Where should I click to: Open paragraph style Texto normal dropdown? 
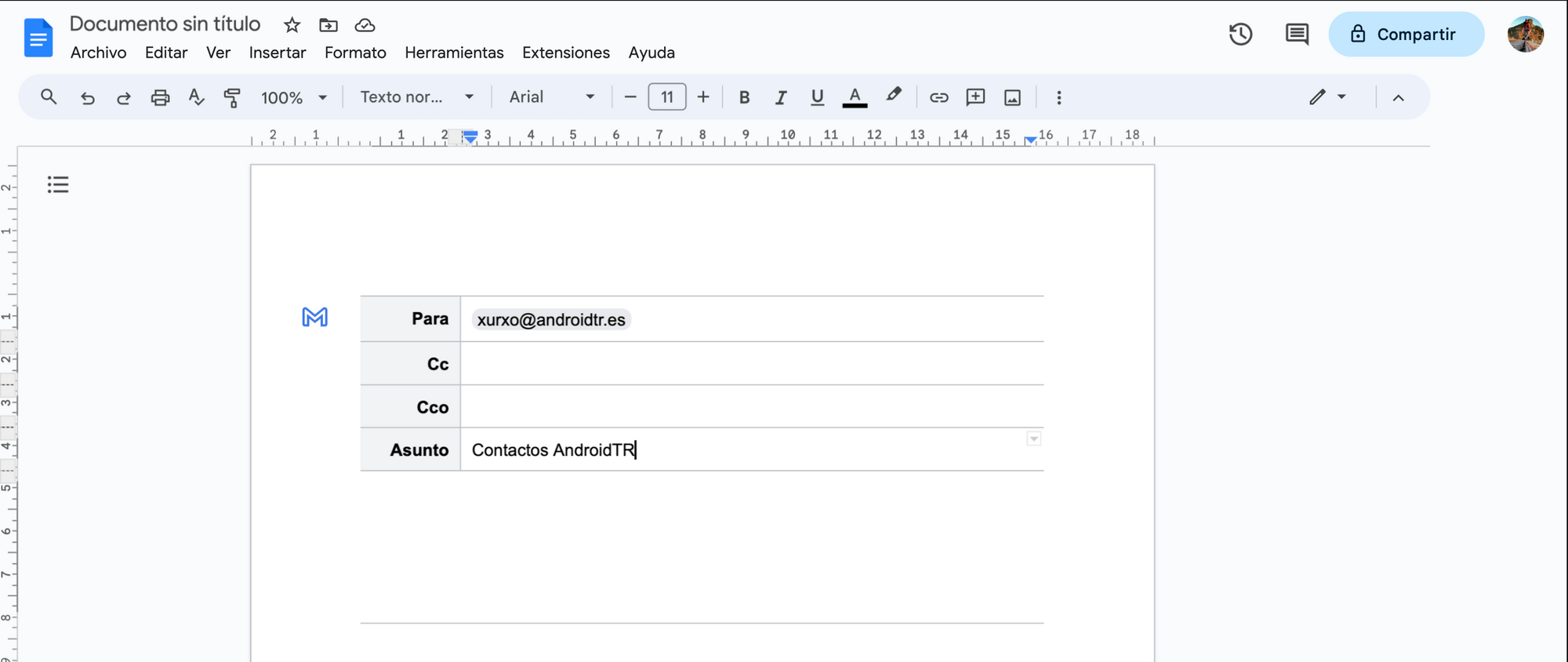[x=417, y=97]
